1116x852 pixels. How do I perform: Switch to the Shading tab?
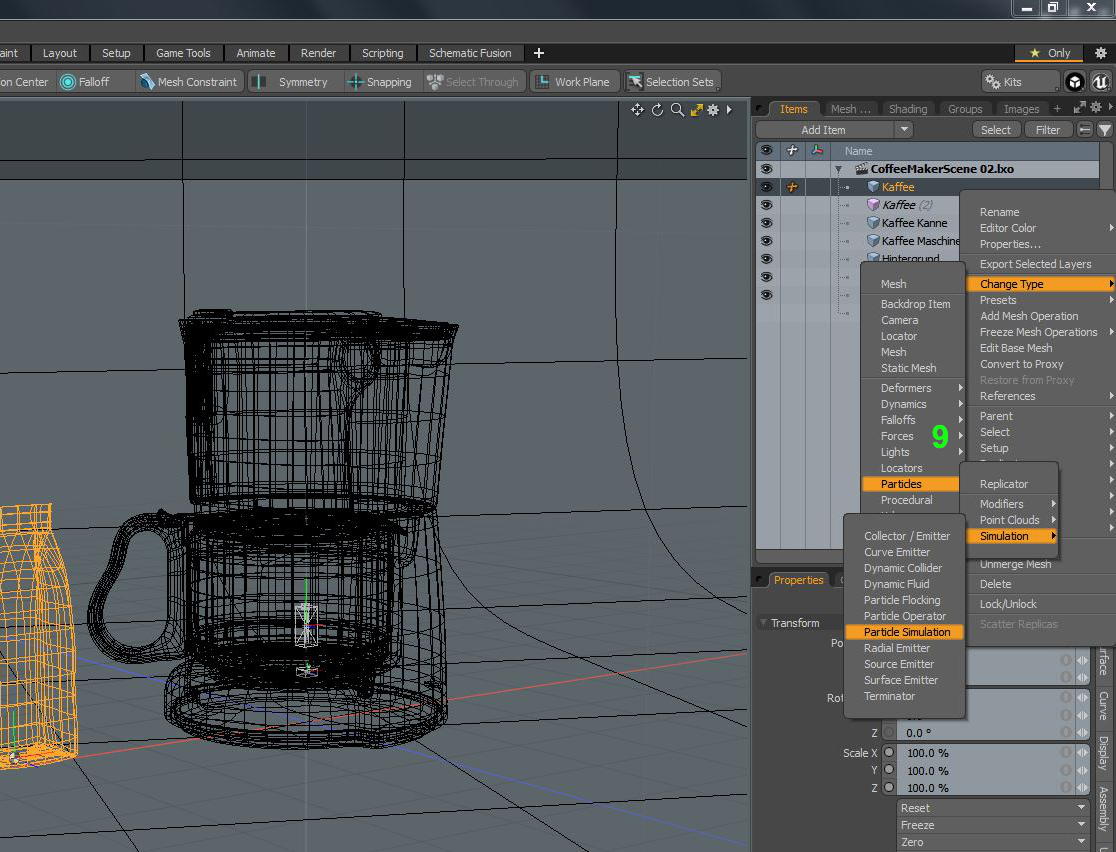[908, 109]
